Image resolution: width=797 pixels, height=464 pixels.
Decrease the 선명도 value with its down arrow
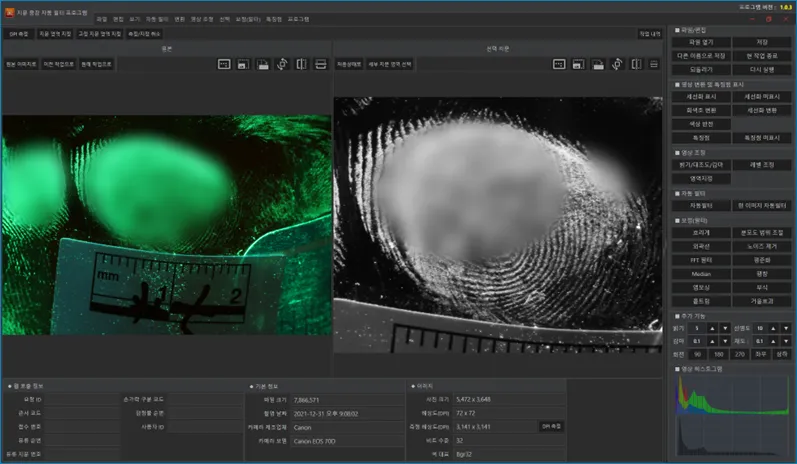tap(786, 328)
